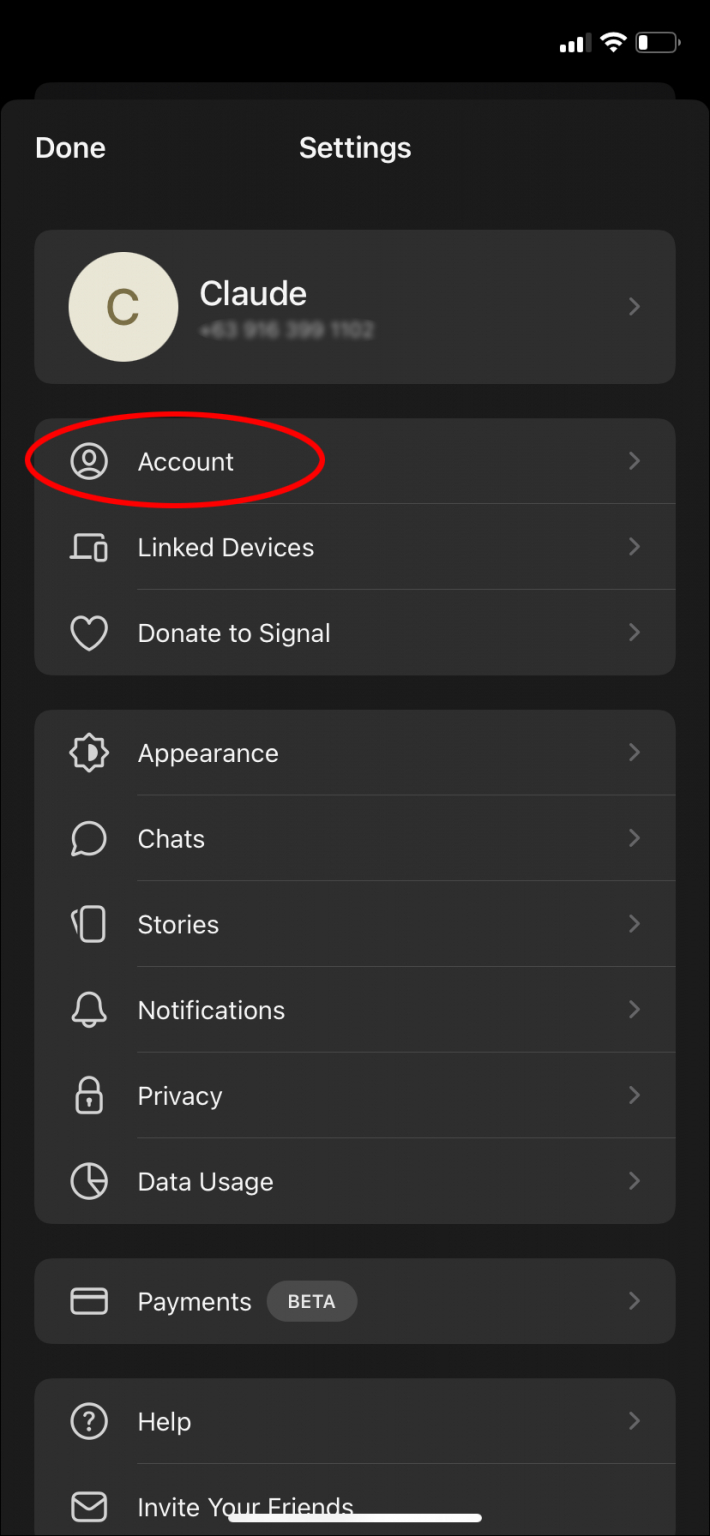Select the Invite Your Friends envelope icon
The height and width of the screenshot is (1536, 710).
point(89,1507)
